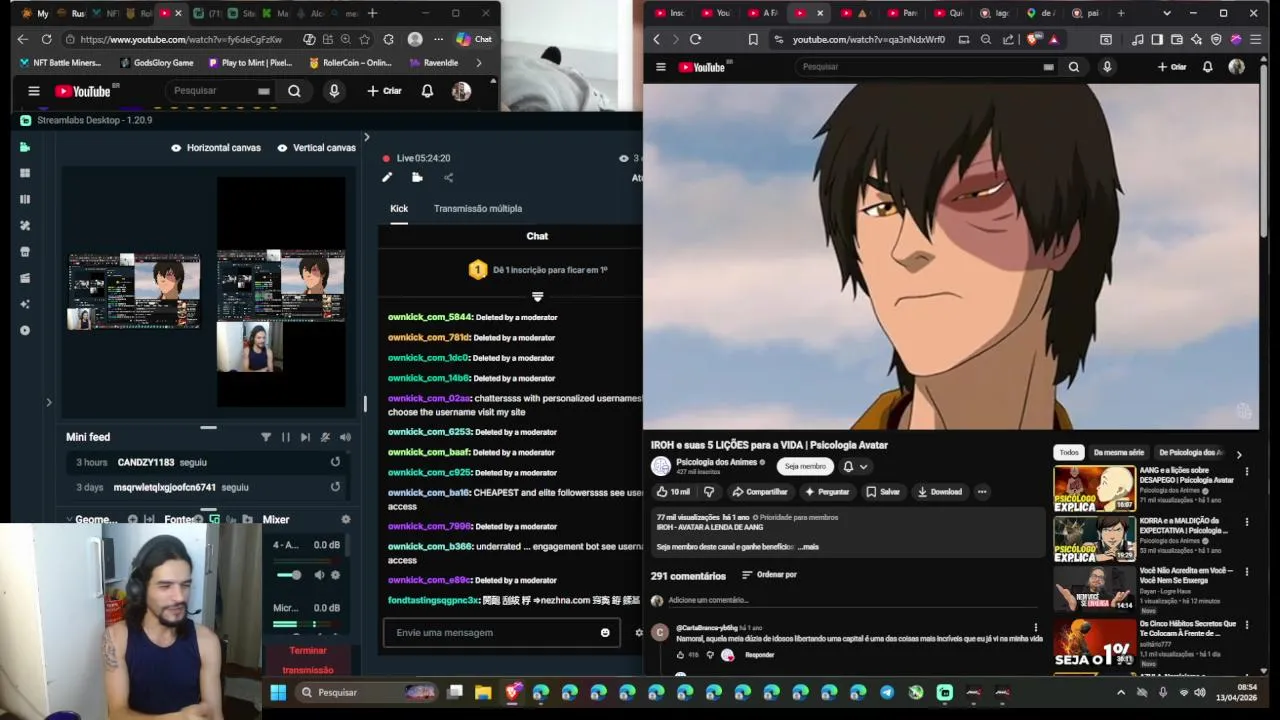
Task: Dislike the IROH video
Action: pyautogui.click(x=709, y=492)
